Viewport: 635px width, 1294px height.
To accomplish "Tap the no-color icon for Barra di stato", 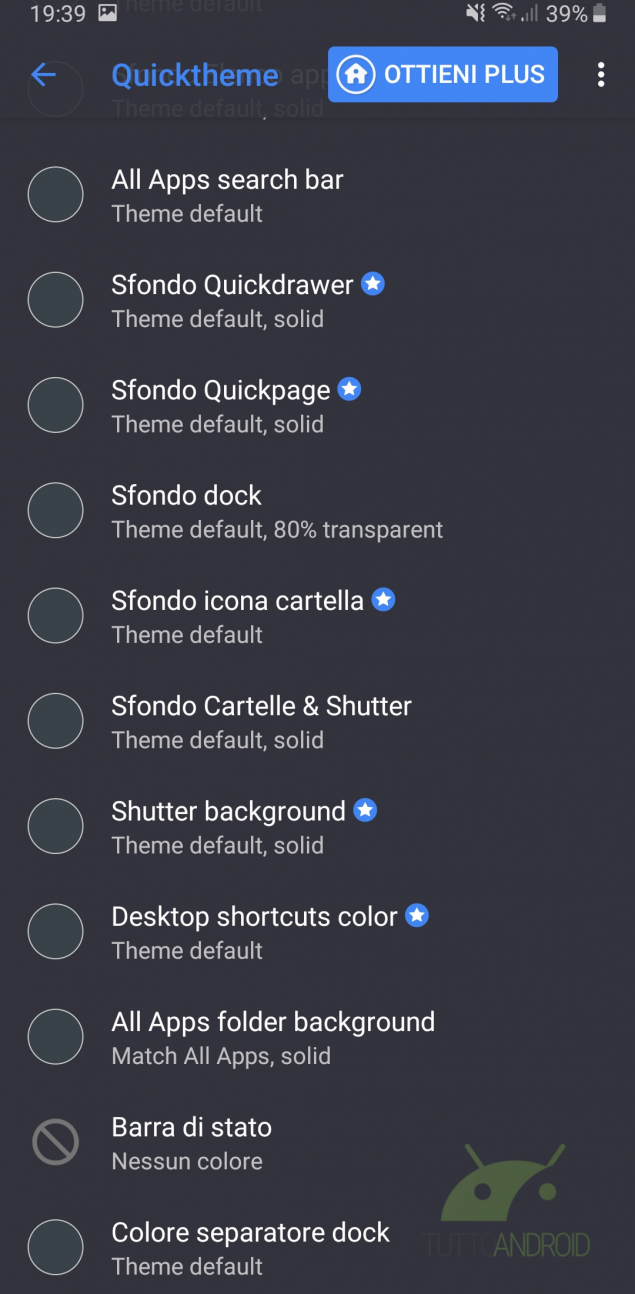I will pyautogui.click(x=55, y=1142).
